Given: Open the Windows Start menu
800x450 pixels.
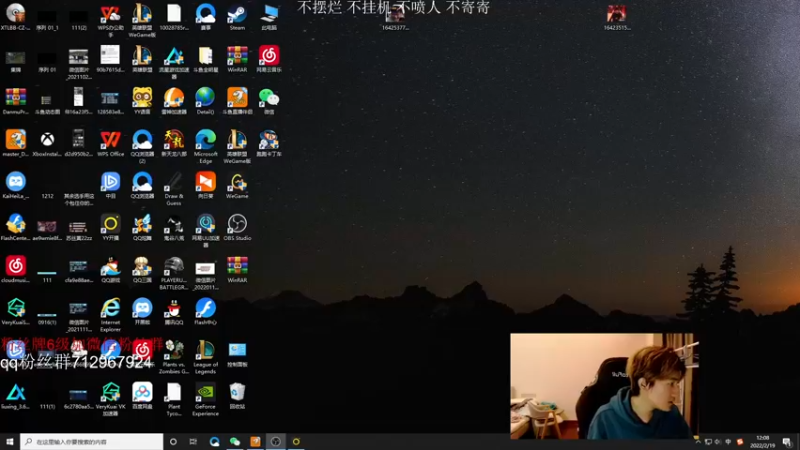Looking at the screenshot, I should pos(10,442).
